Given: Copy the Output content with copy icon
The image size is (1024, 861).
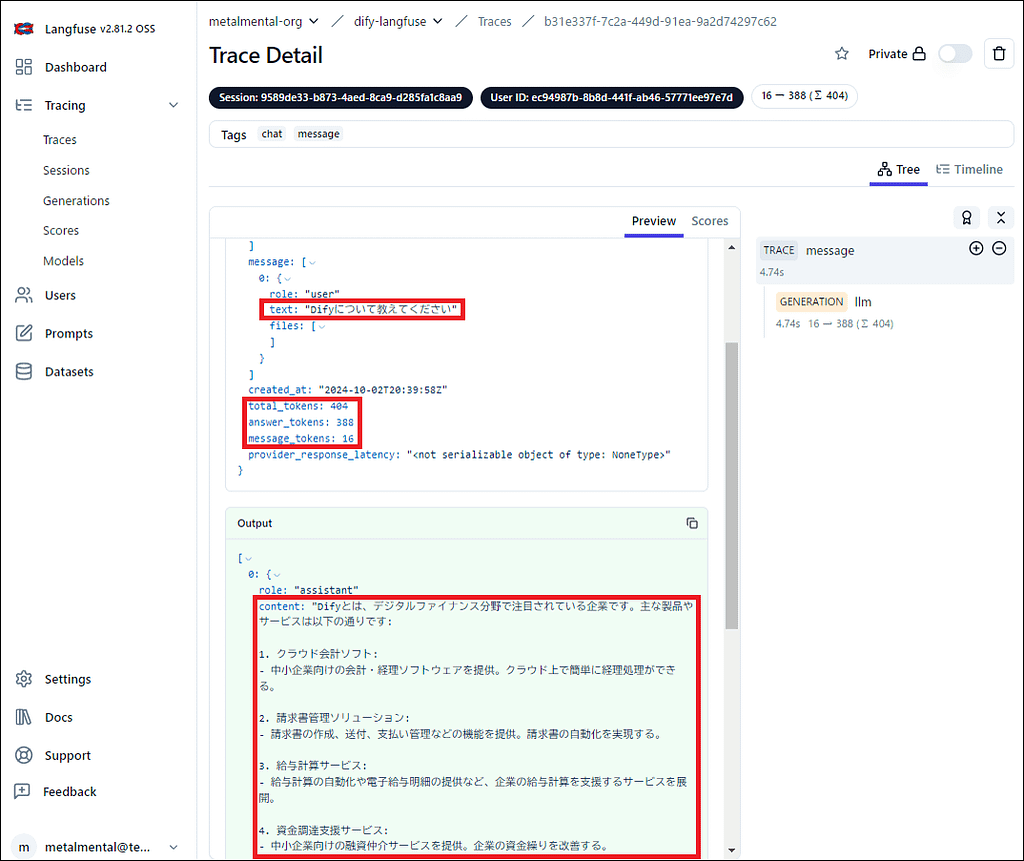Looking at the screenshot, I should (x=691, y=523).
